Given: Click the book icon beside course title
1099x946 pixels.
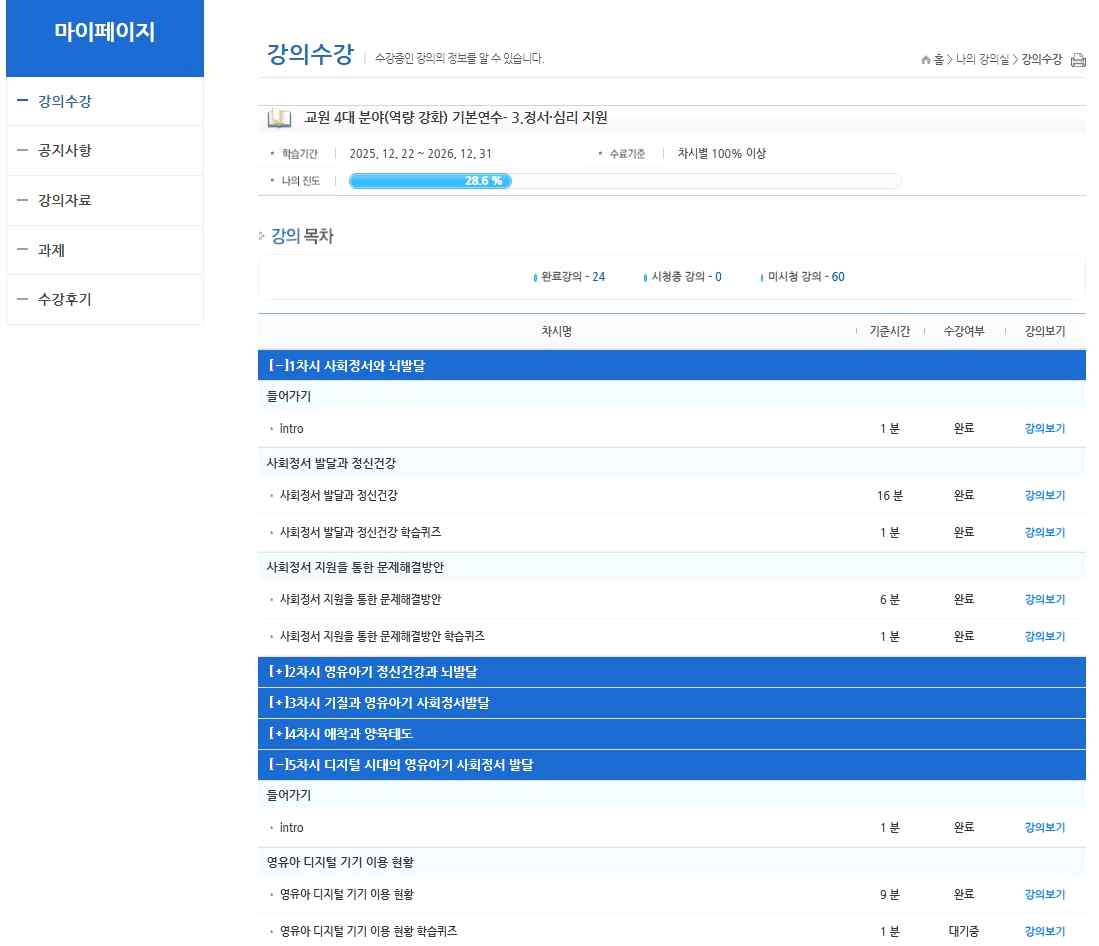Looking at the screenshot, I should click(x=279, y=119).
